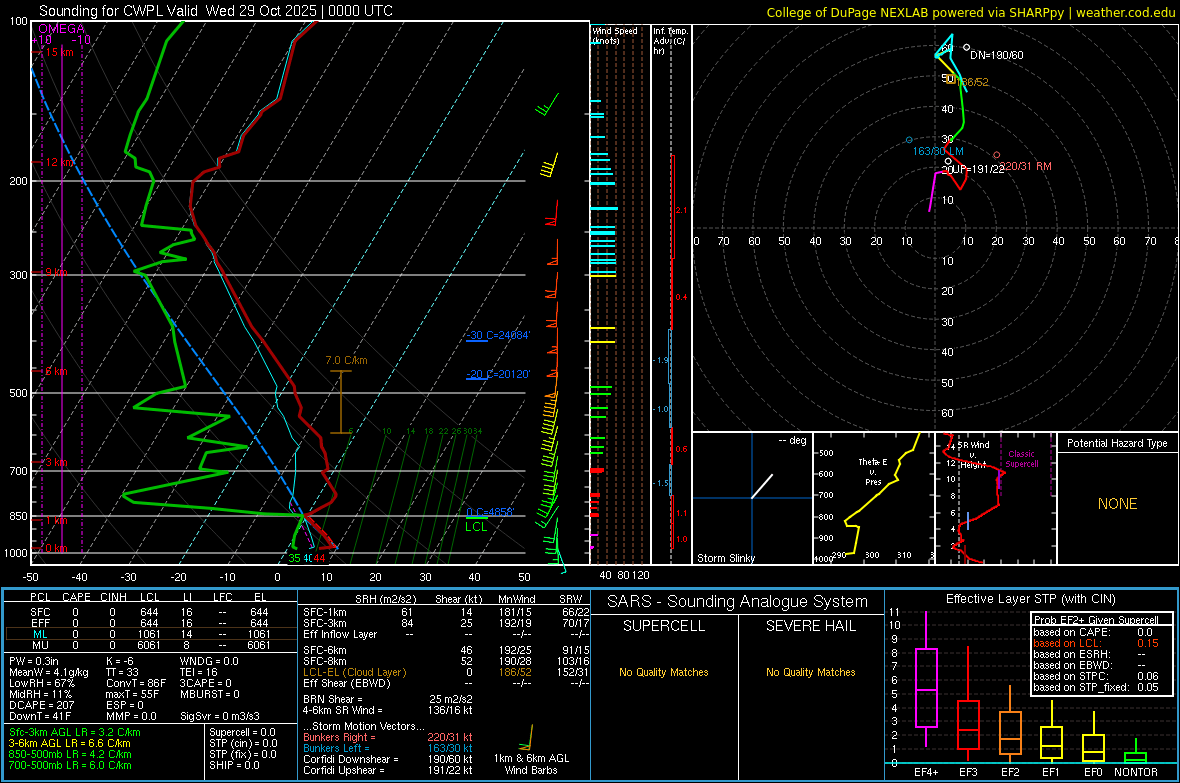Select the highlighted ML parcel row
The width and height of the screenshot is (1180, 783).
pos(151,634)
